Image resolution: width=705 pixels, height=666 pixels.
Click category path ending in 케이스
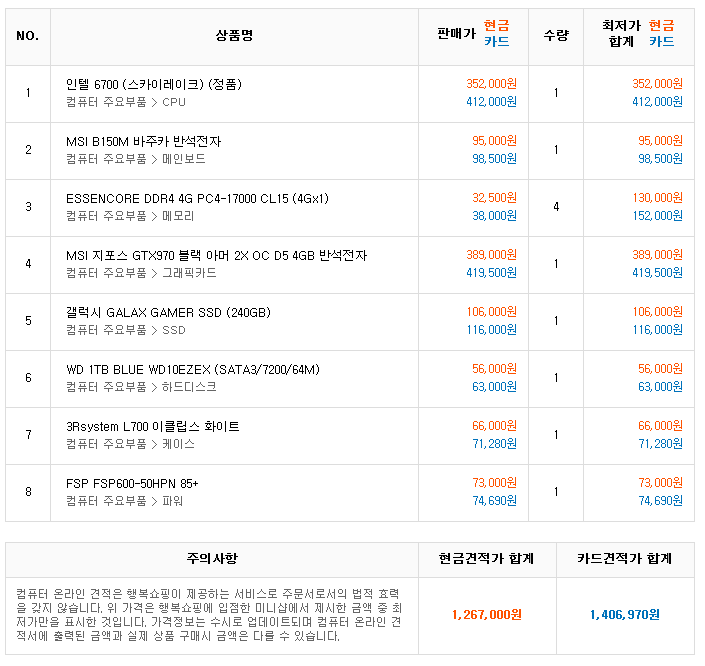click(x=130, y=444)
